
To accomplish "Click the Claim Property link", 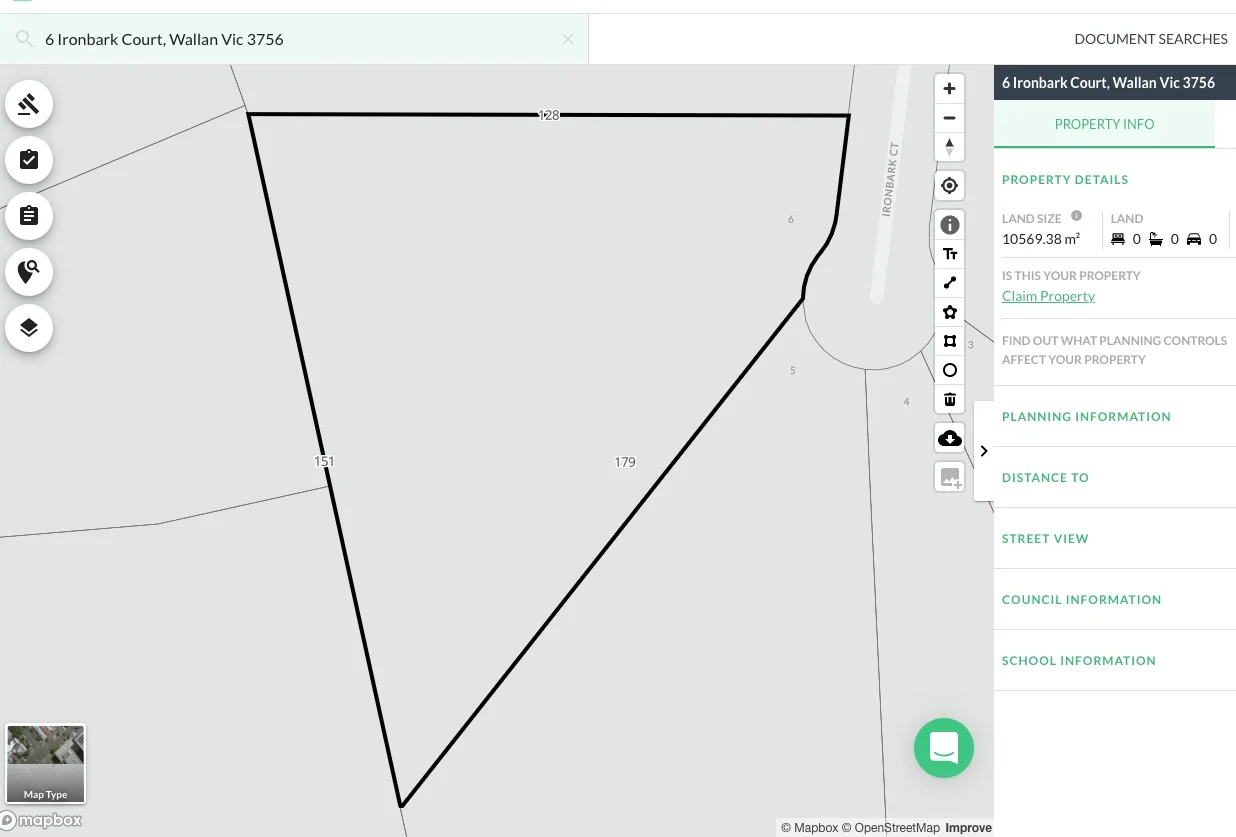I will 1048,296.
